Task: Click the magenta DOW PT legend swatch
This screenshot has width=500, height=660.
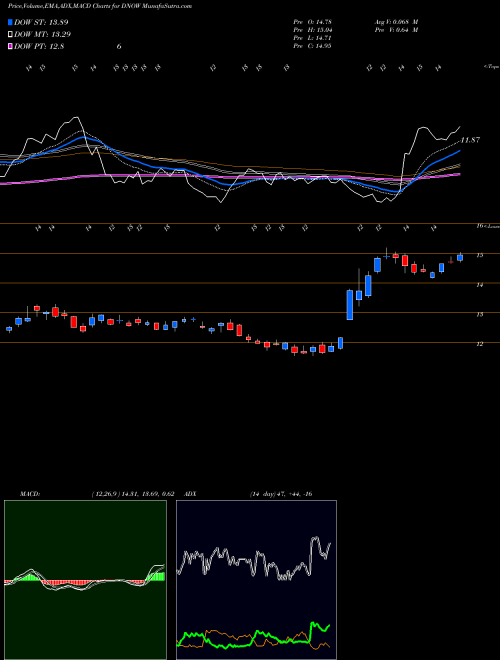Action: tap(10, 47)
